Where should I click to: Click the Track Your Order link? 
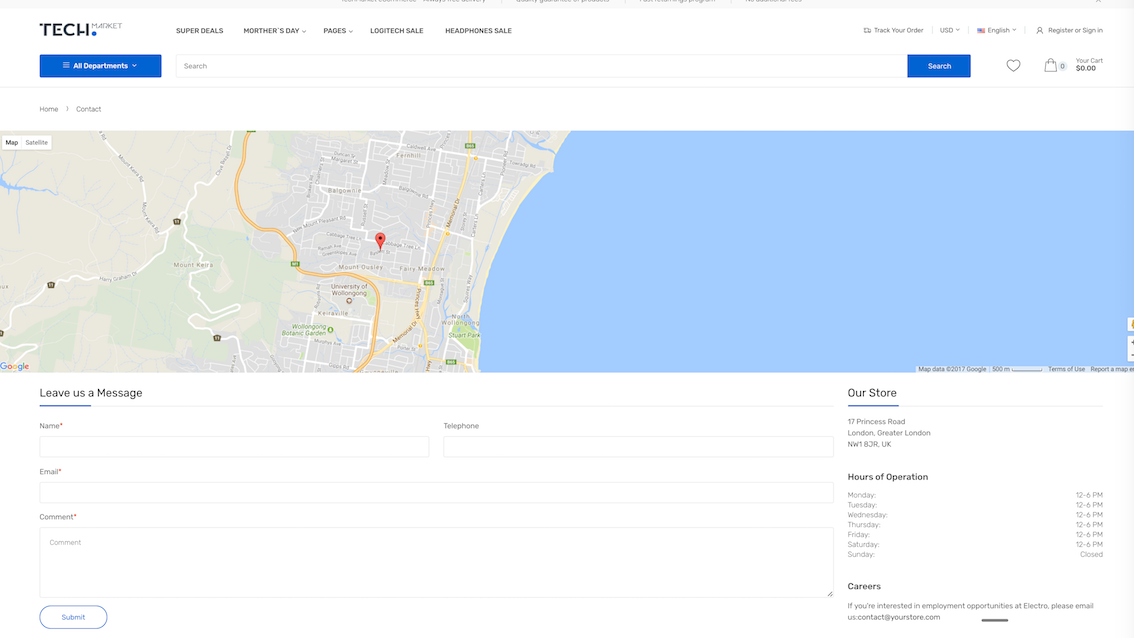898,30
